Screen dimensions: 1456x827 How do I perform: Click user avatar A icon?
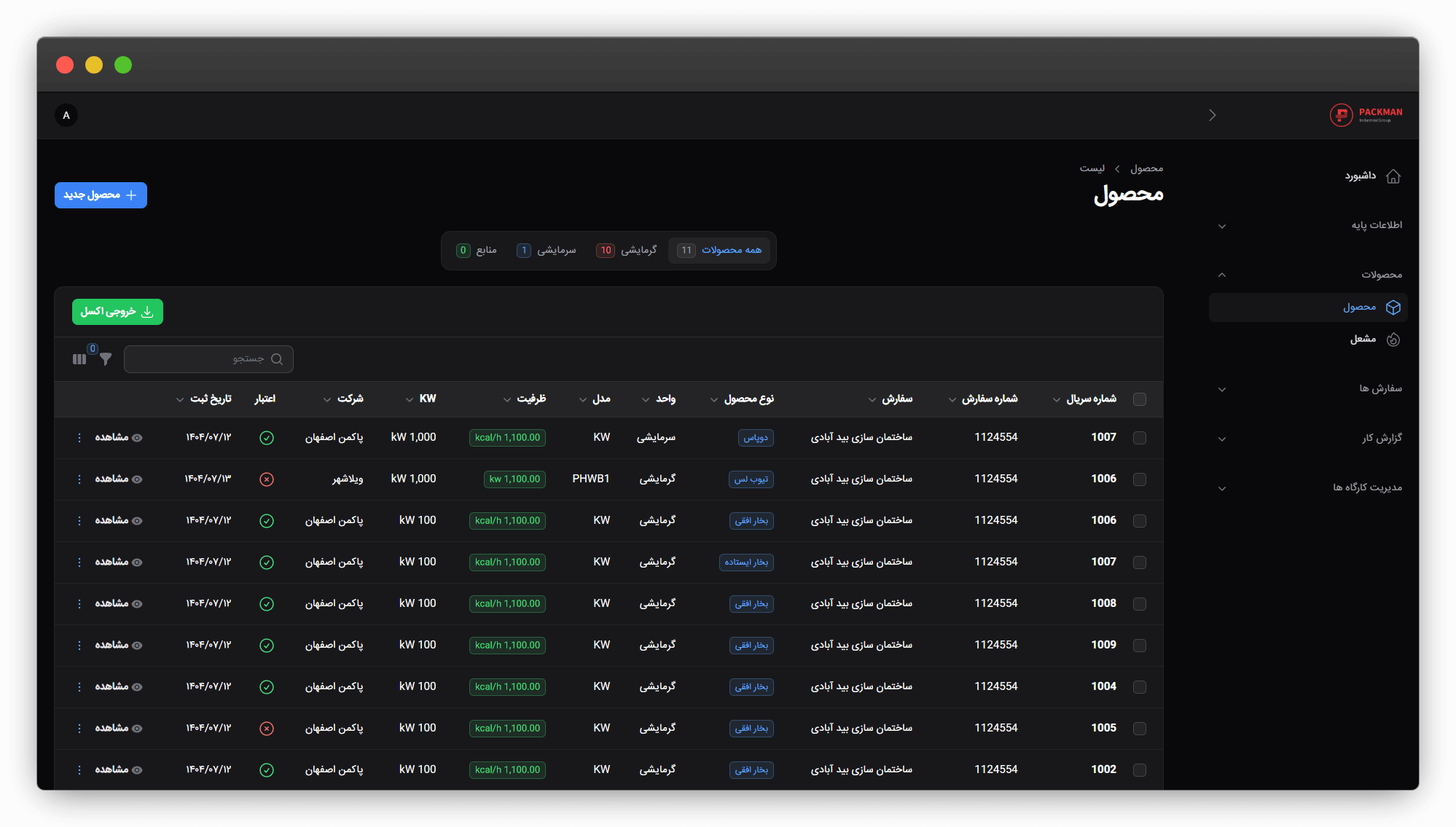click(x=66, y=115)
